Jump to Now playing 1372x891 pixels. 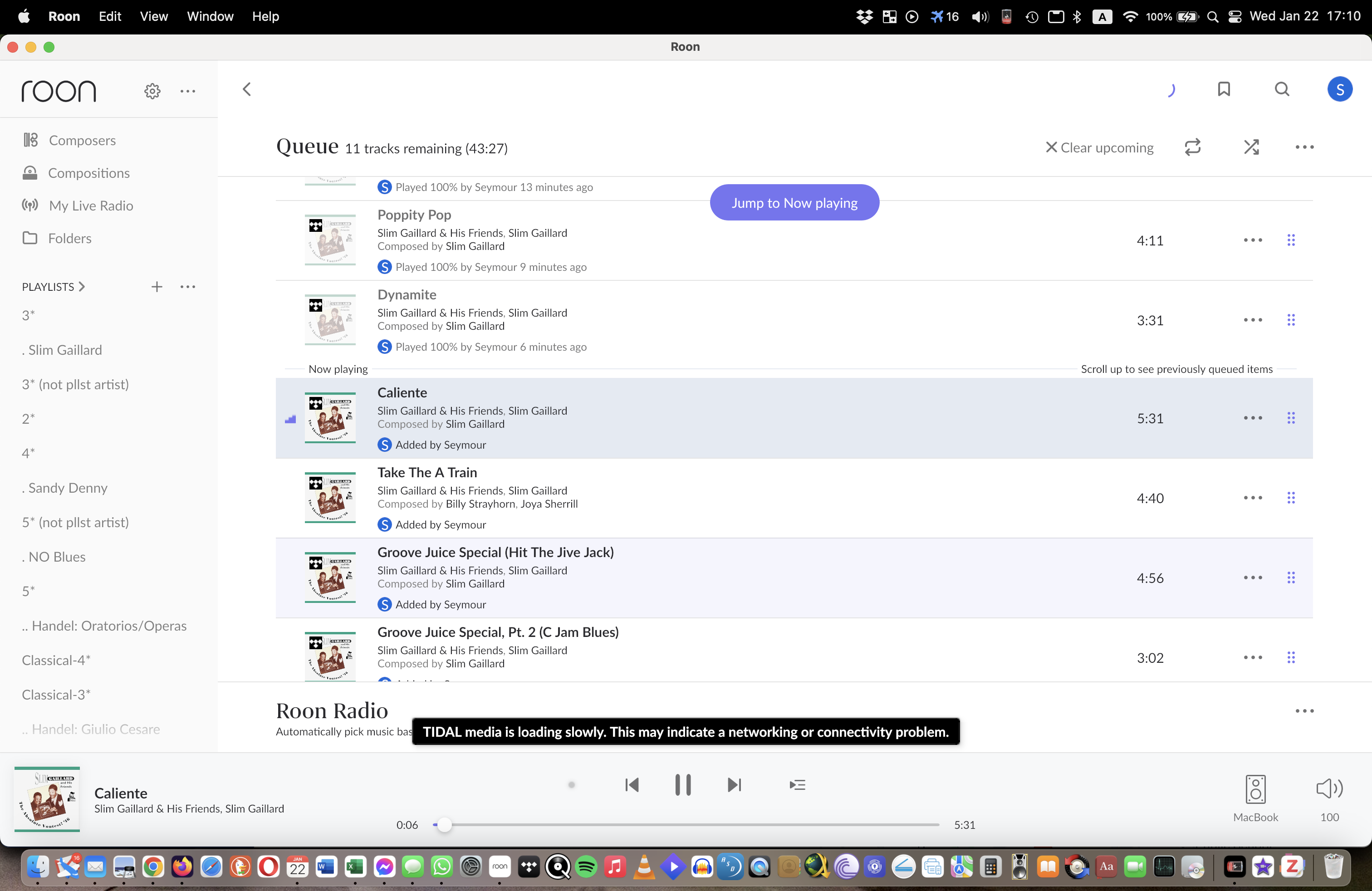click(x=794, y=202)
